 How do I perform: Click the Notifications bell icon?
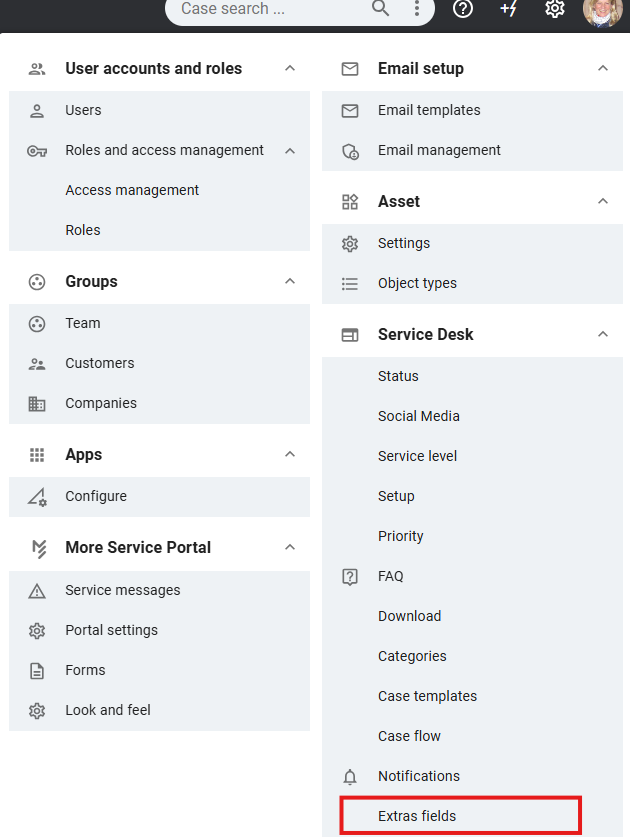click(350, 777)
